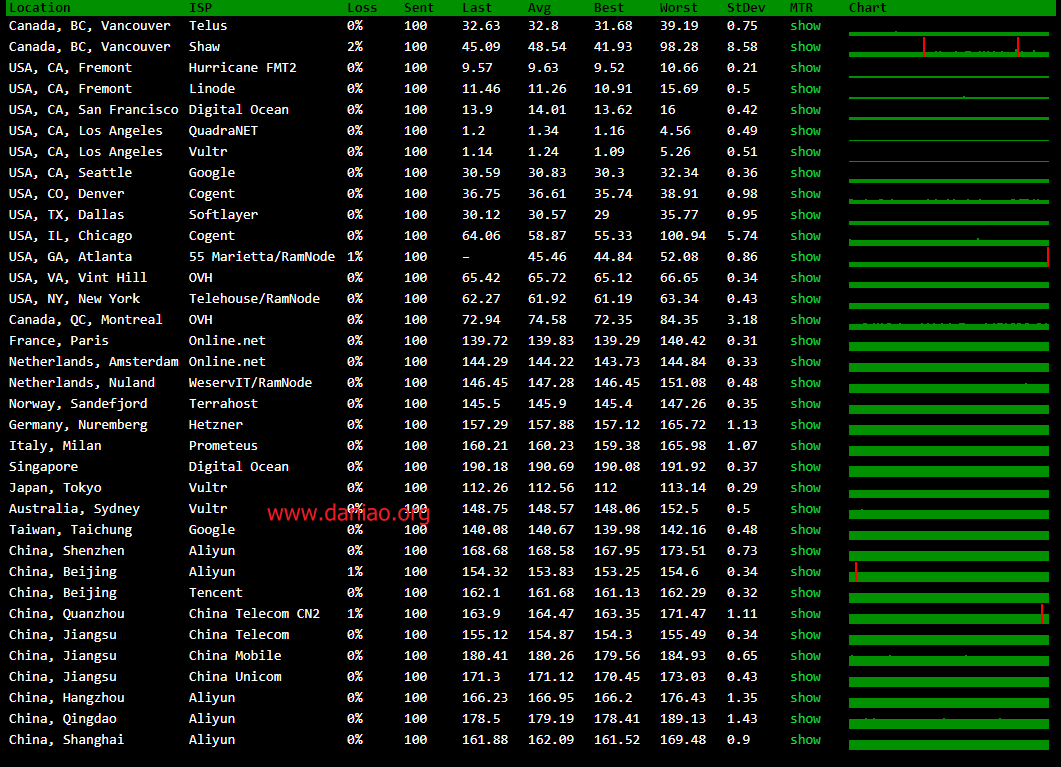Open MTR for Hurricane FMT2 Fremont
This screenshot has width=1061, height=767.
tap(805, 68)
